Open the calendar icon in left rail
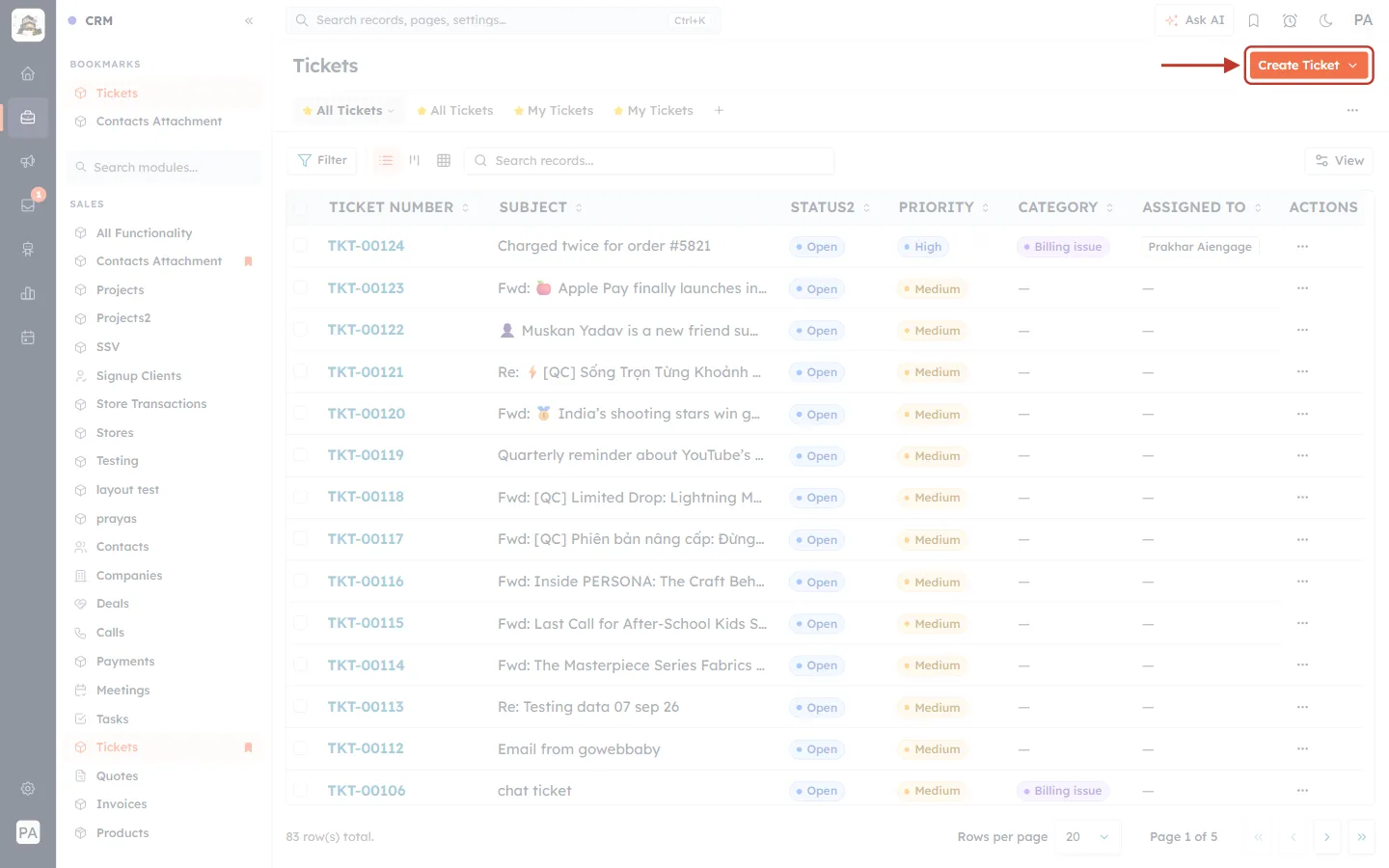 (x=28, y=338)
